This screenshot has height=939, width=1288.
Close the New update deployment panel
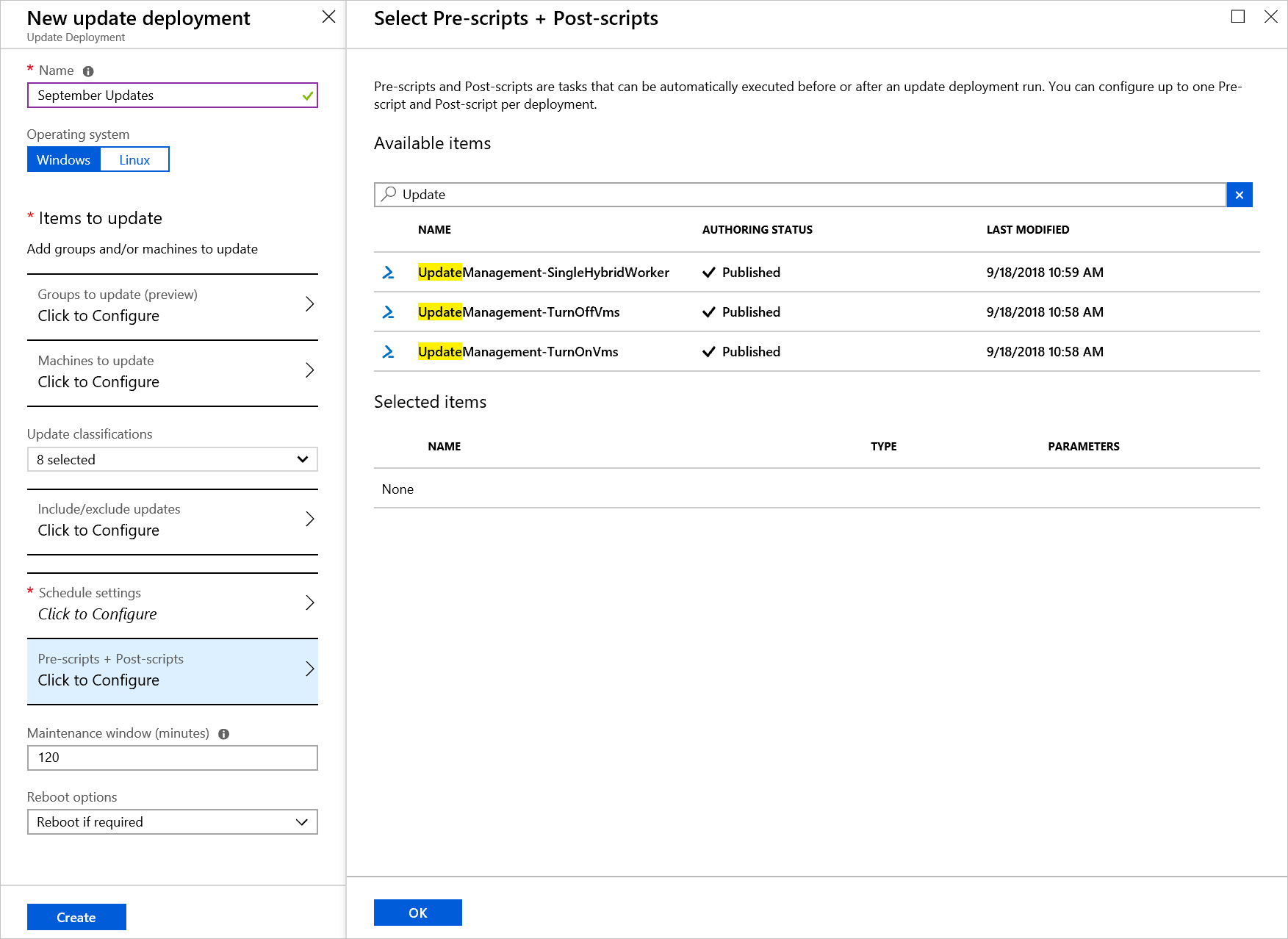coord(328,17)
